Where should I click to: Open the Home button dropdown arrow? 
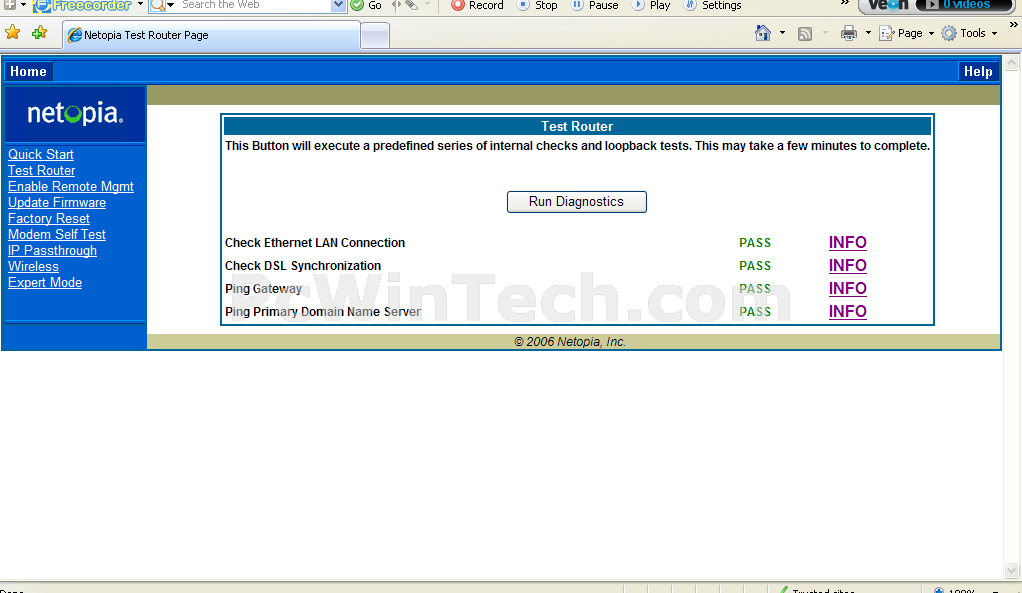click(782, 33)
